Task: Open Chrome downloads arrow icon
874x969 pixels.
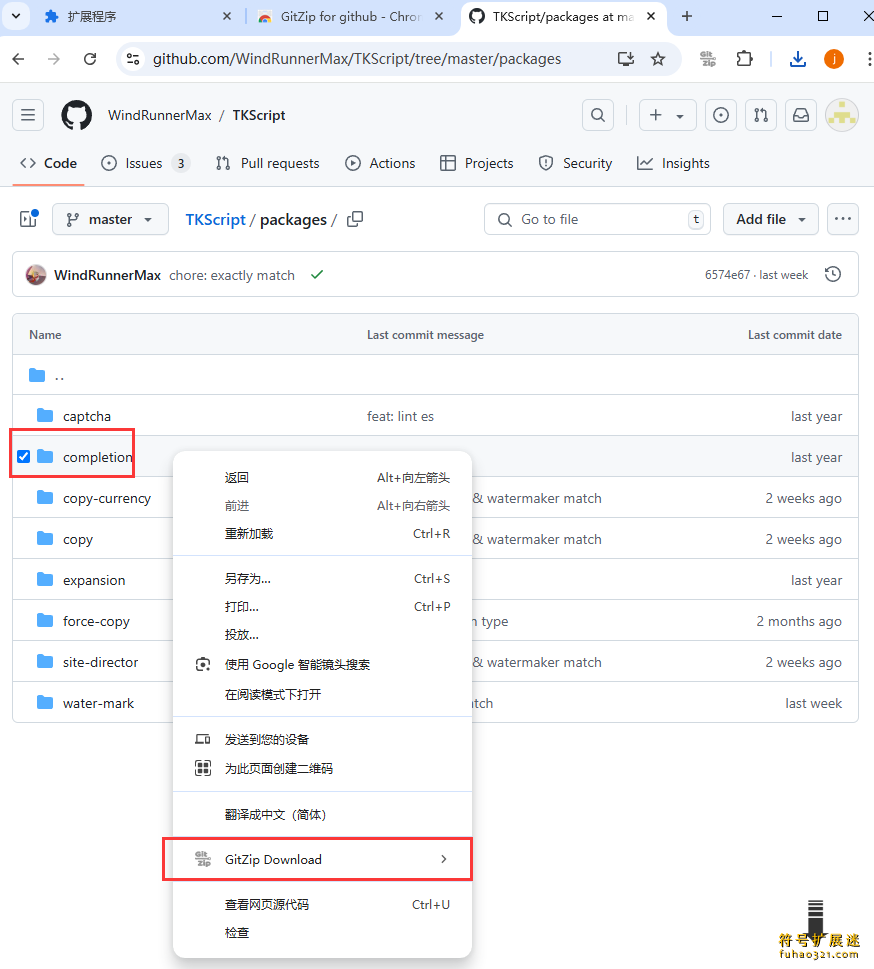Action: click(798, 59)
